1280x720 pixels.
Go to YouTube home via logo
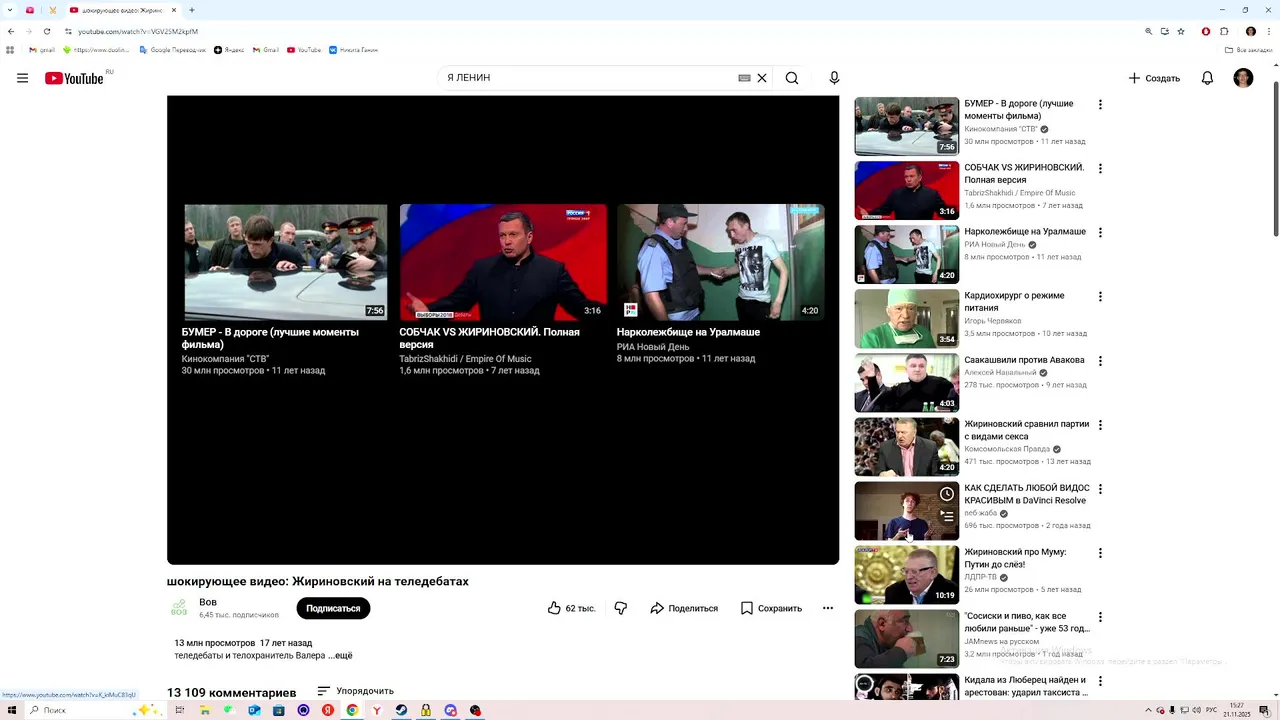point(74,78)
